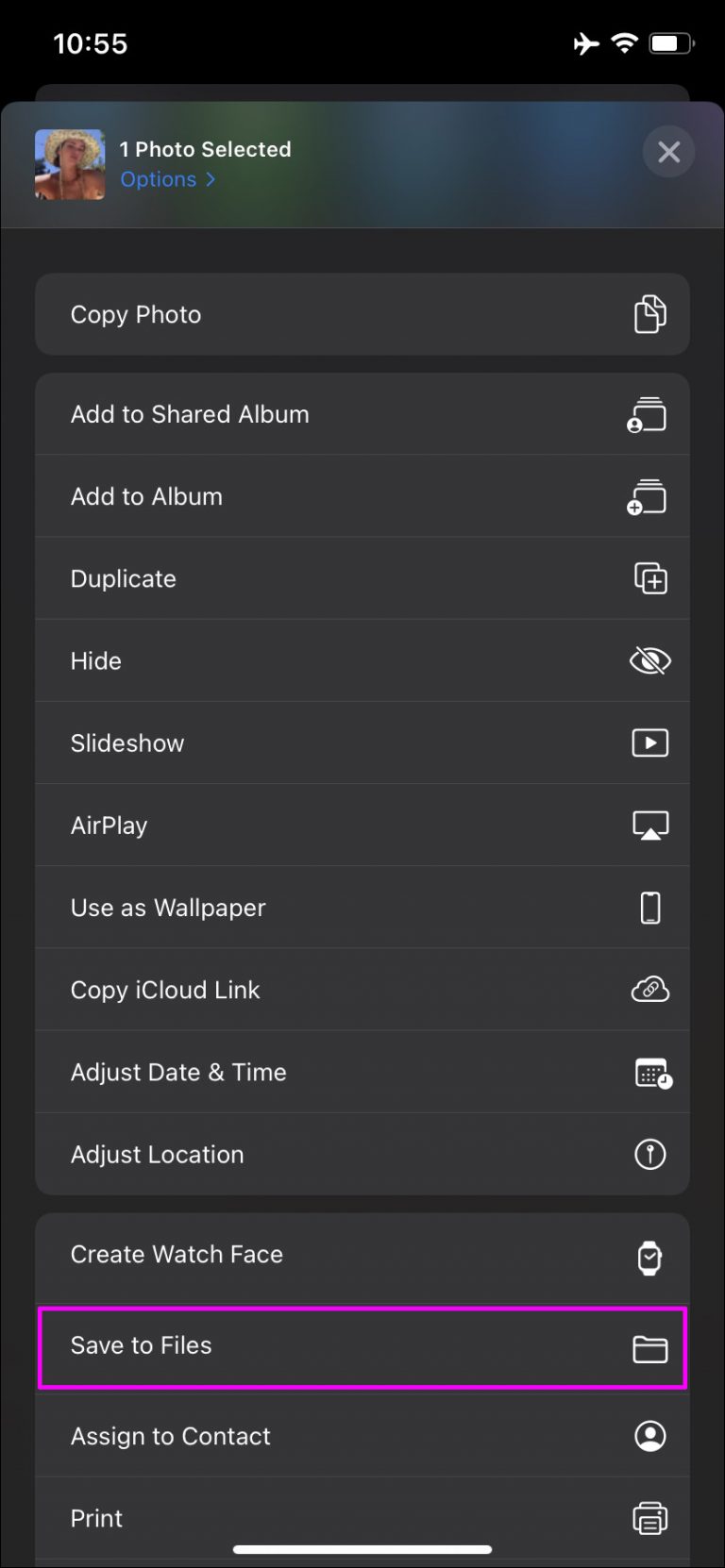Tap the iCloud link cloud icon
Viewport: 725px width, 1568px height.
tap(649, 990)
